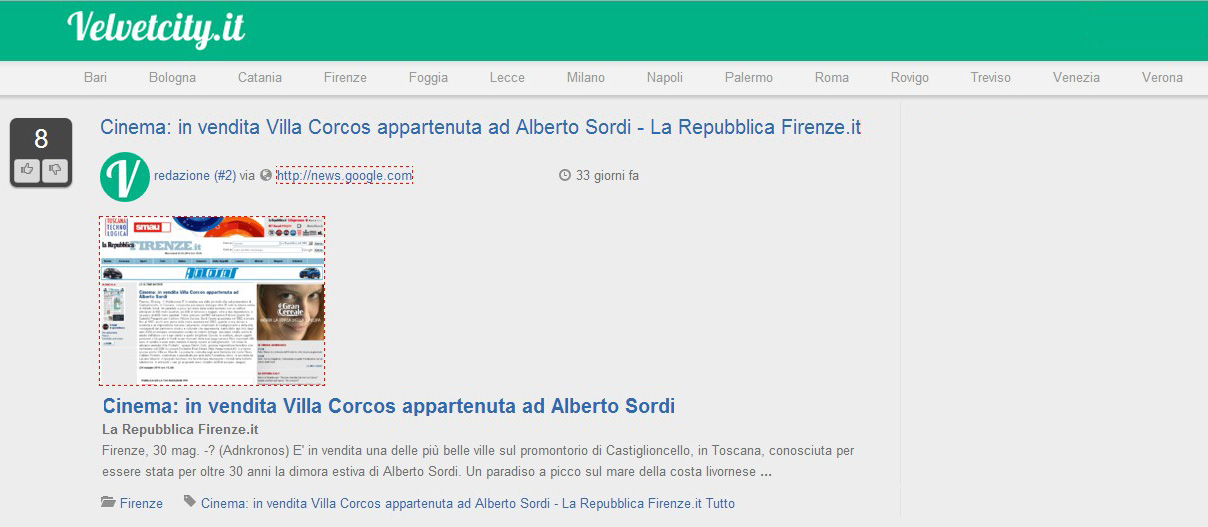Screen dimensions: 1208x527
Task: Open the La Repubblica Firenze page thumbnail
Action: tap(212, 300)
